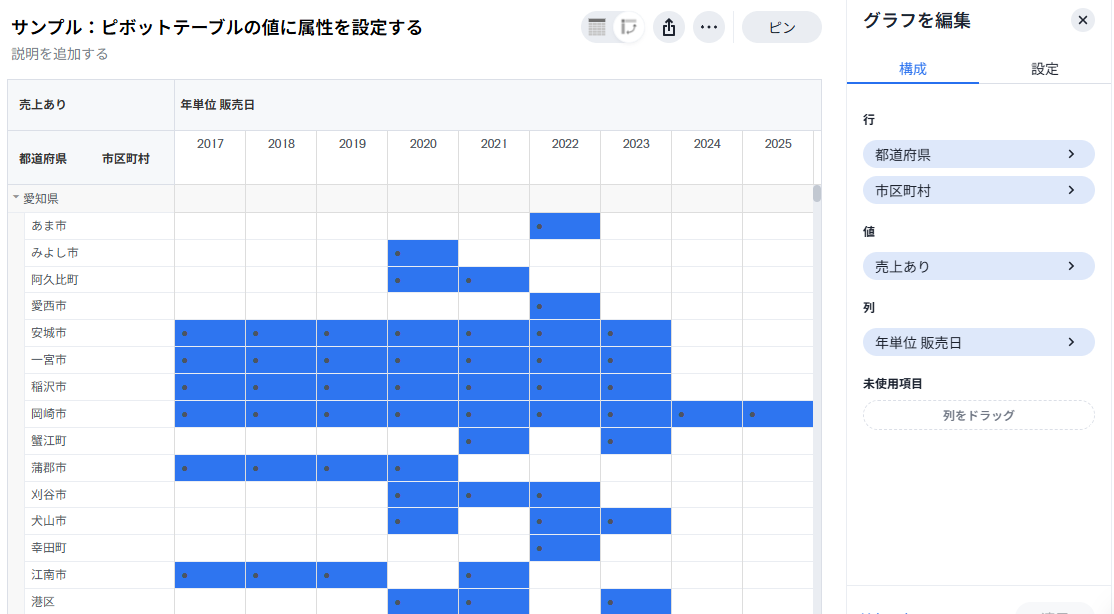Click the ピン button
This screenshot has width=1114, height=614.
click(x=781, y=28)
